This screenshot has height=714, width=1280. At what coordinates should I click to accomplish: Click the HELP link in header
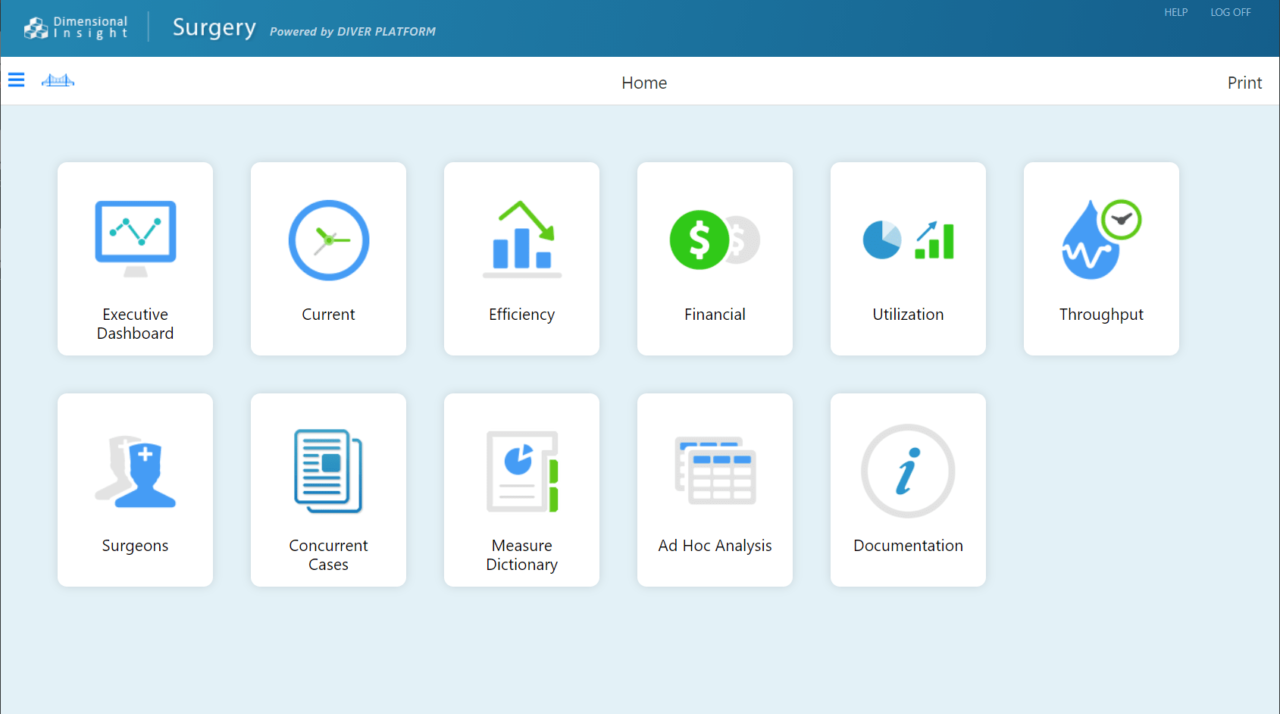pyautogui.click(x=1176, y=12)
